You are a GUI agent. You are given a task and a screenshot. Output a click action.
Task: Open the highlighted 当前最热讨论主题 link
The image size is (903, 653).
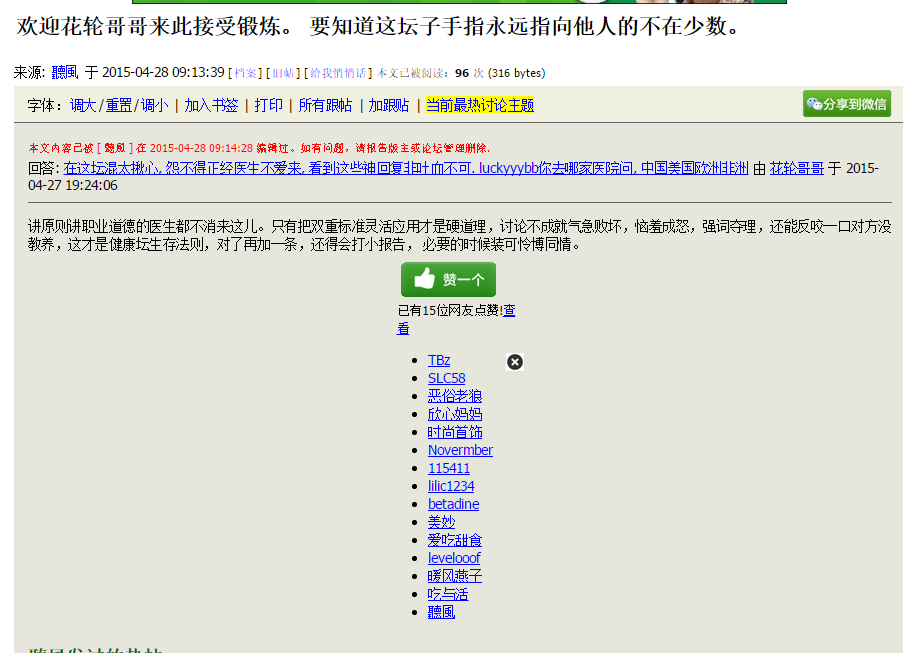480,105
